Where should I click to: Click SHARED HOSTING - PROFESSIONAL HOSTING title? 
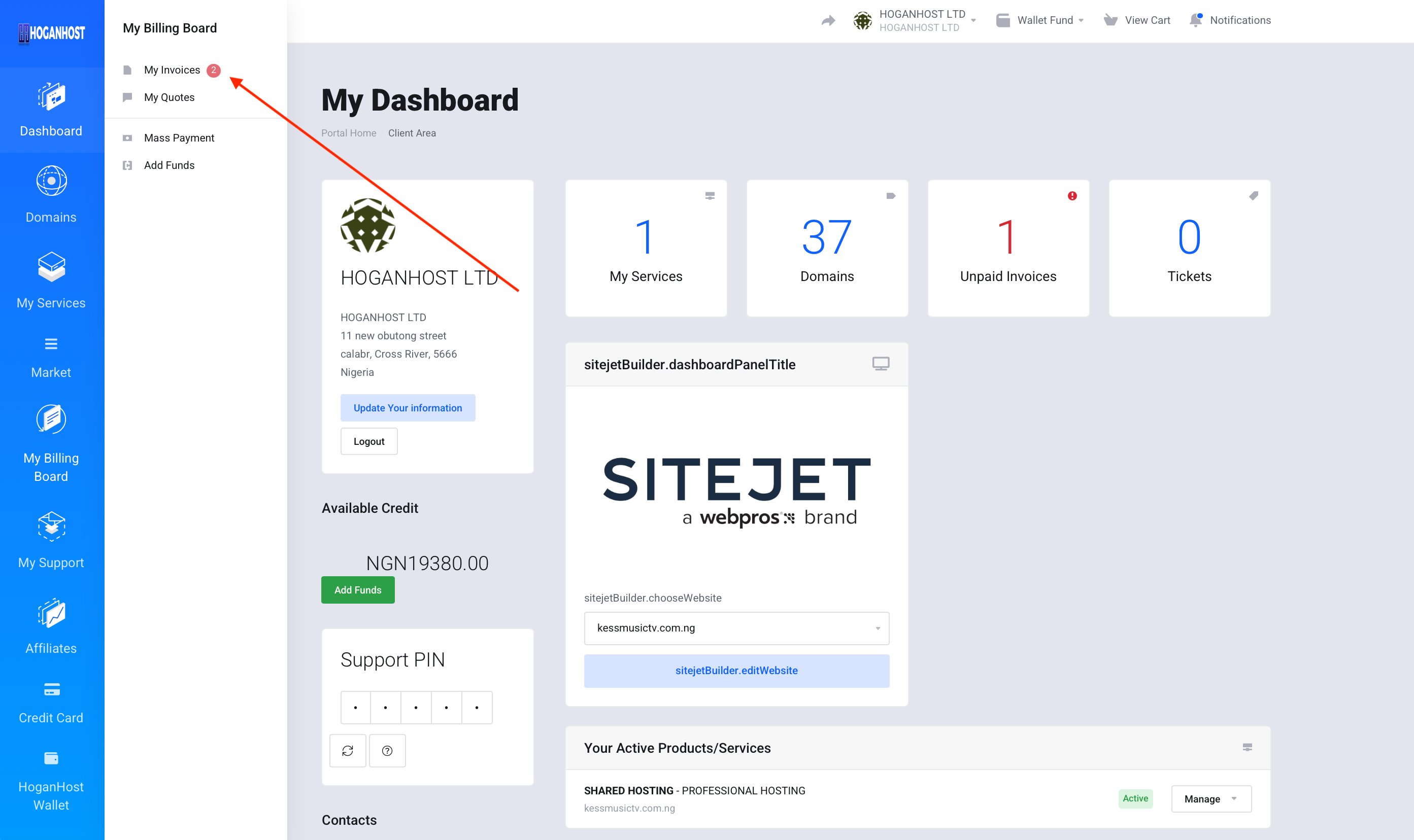tap(694, 791)
